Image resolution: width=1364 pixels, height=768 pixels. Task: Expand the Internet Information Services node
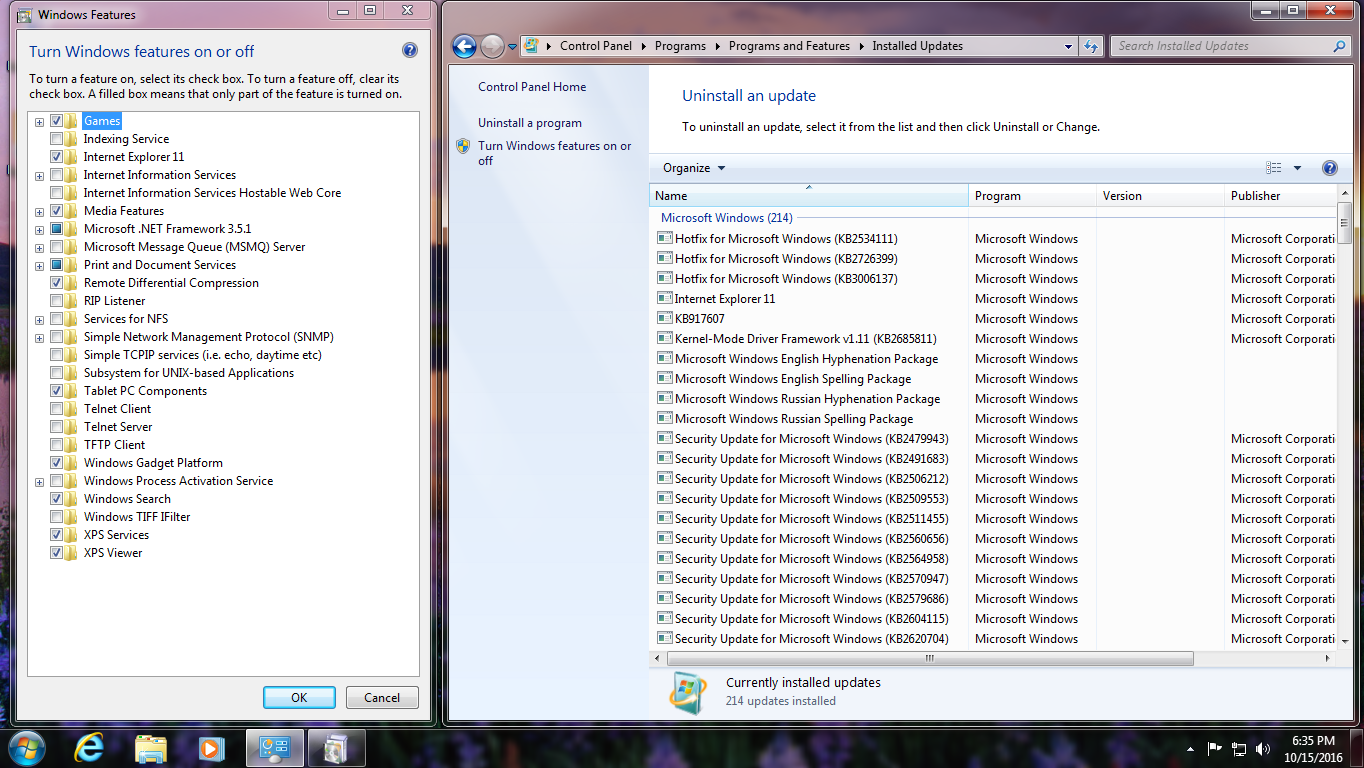[x=40, y=176]
